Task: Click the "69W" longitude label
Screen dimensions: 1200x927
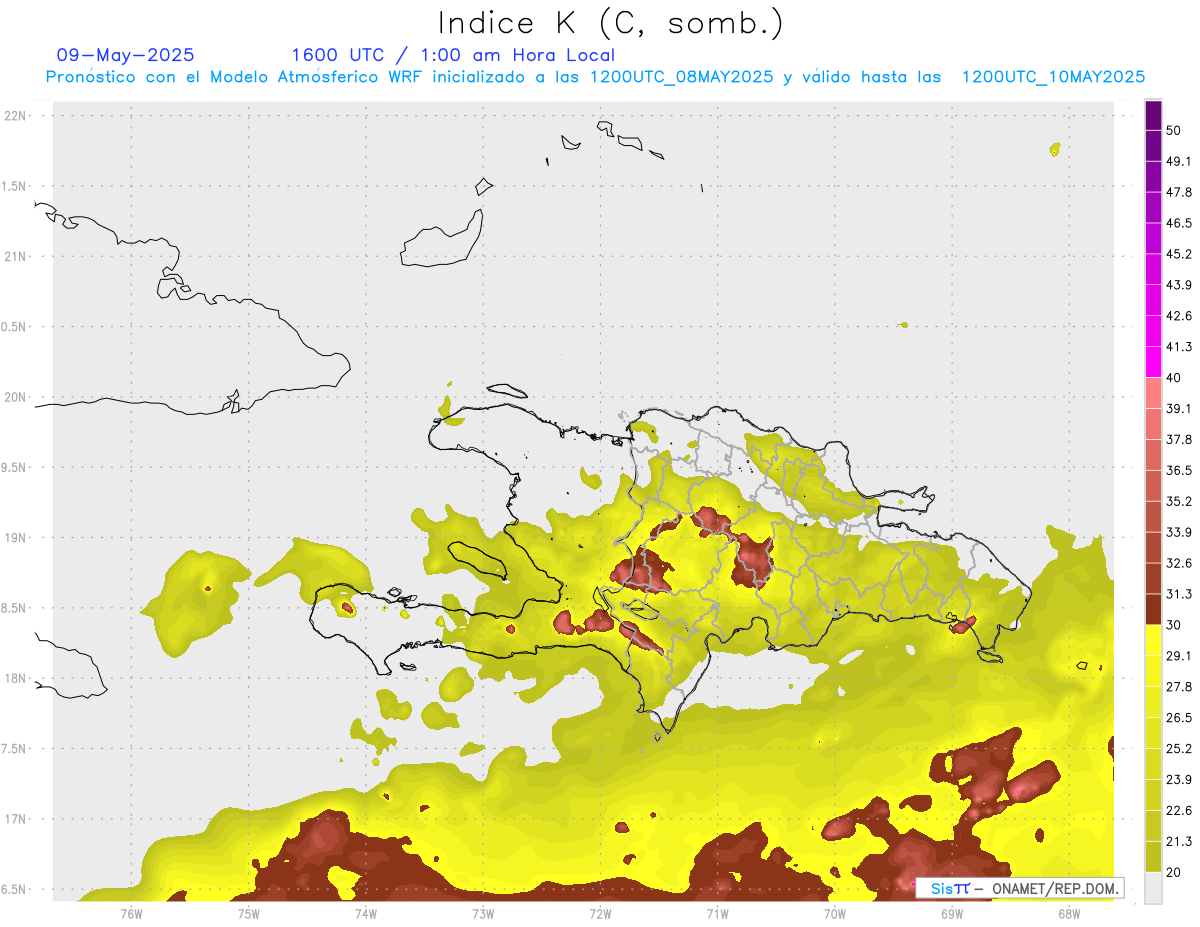Action: click(x=952, y=913)
